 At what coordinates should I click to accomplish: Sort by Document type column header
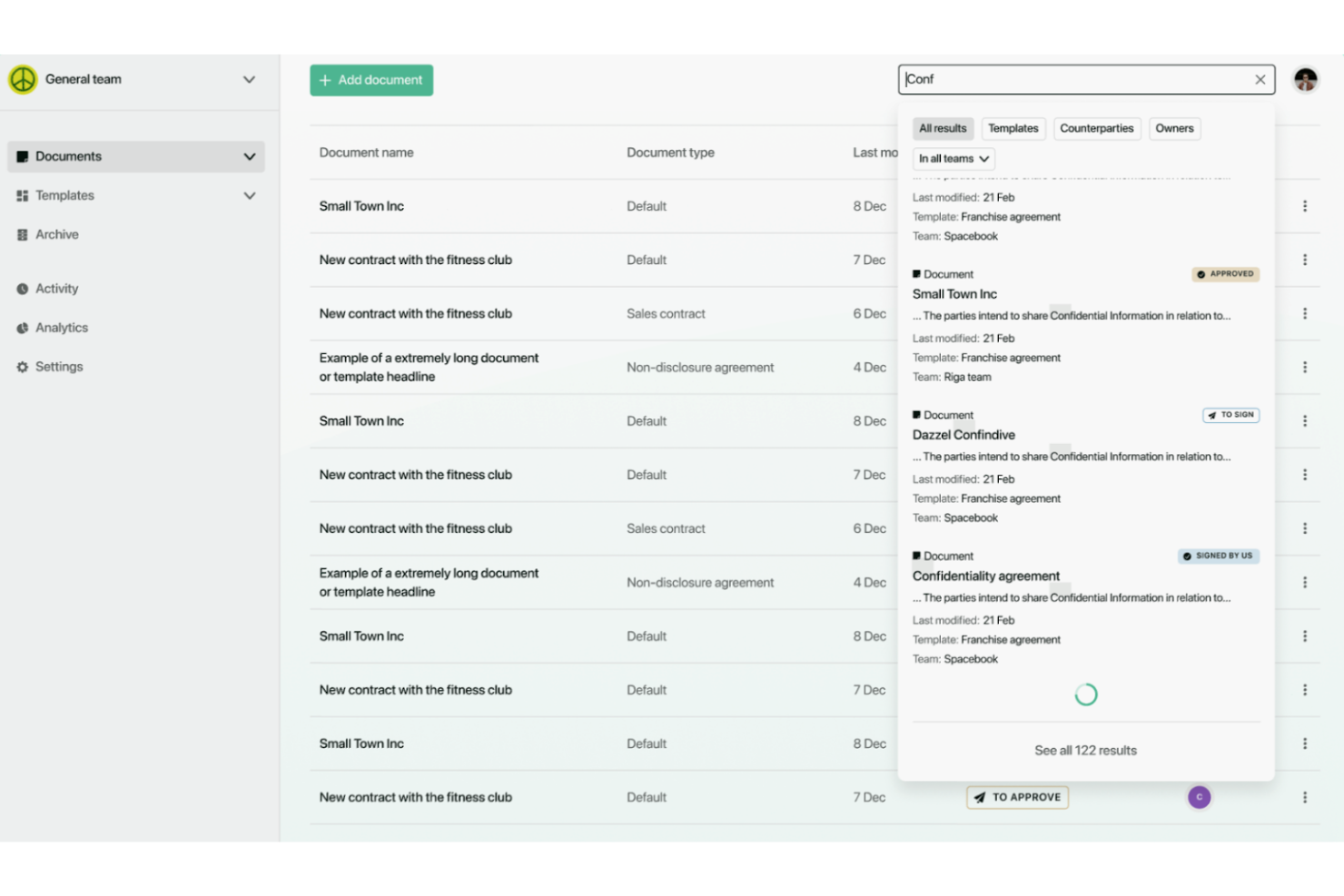(x=670, y=153)
